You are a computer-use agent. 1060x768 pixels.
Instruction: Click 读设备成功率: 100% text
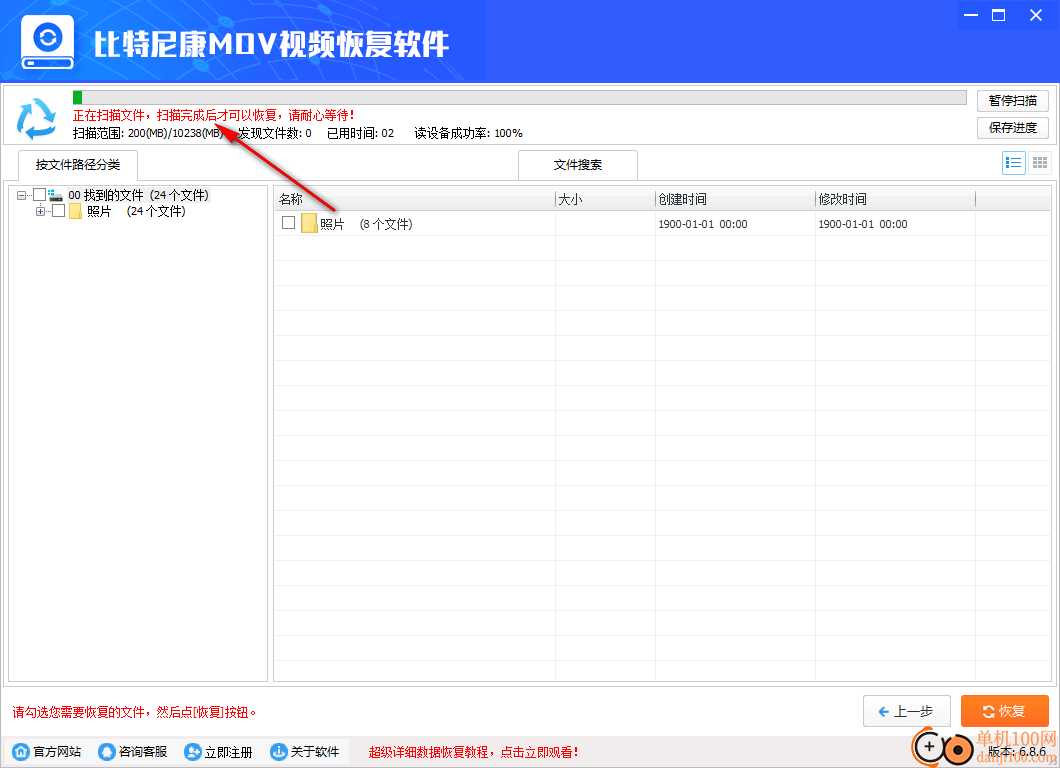click(468, 133)
